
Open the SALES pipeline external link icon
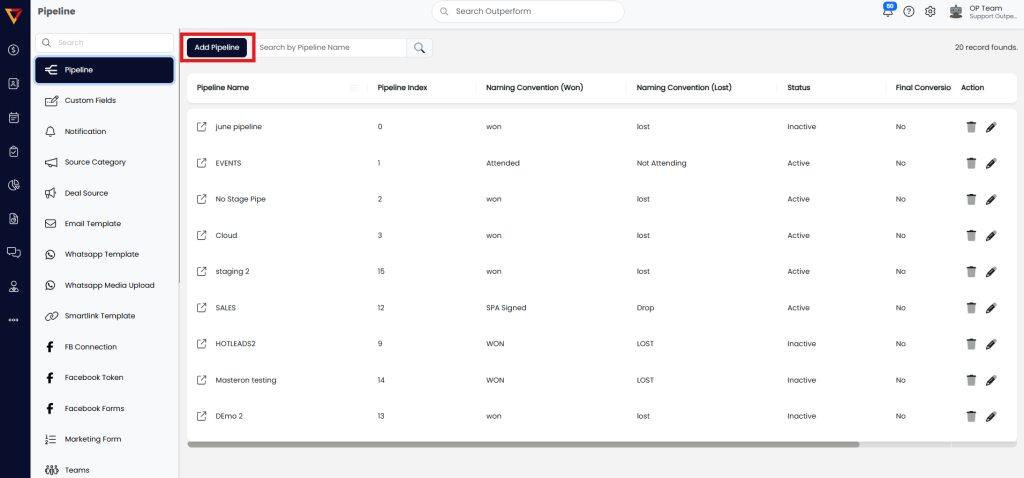click(x=201, y=308)
